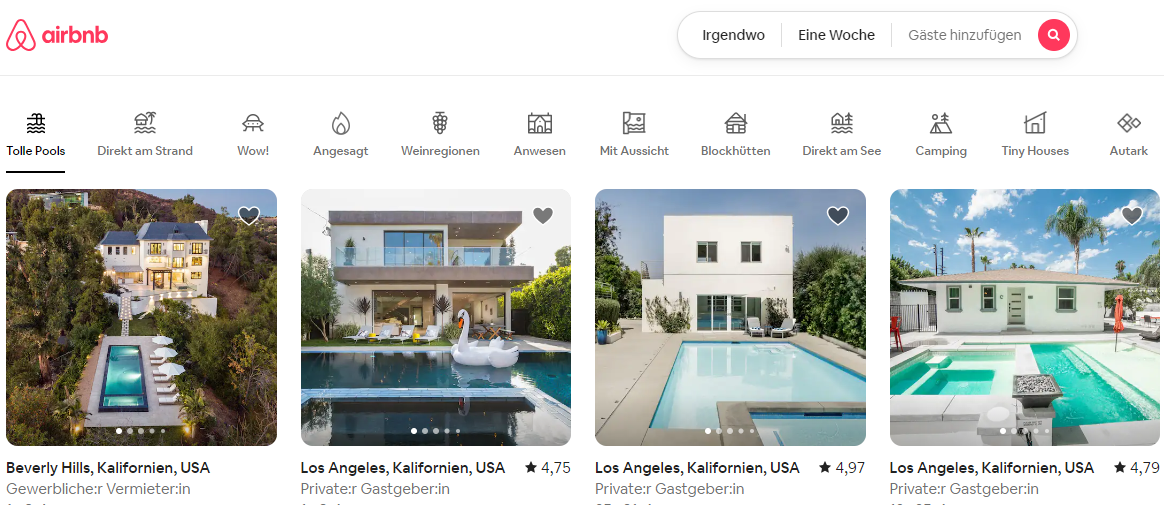
Task: Click the Airbnb logo
Action: click(57, 35)
